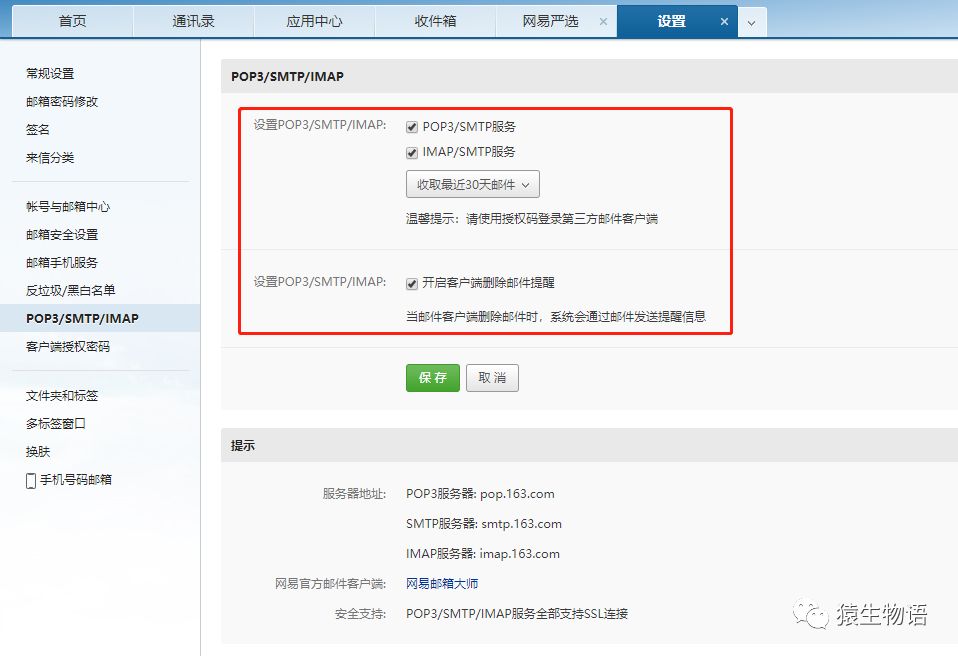Click the SMTP服务器: smtp.163.com text
The image size is (958, 656).
point(483,523)
